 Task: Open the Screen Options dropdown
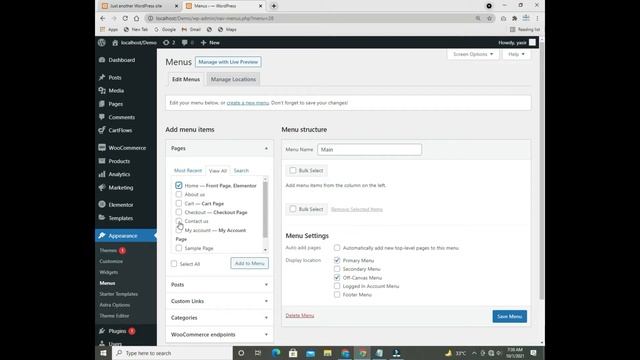(473, 54)
